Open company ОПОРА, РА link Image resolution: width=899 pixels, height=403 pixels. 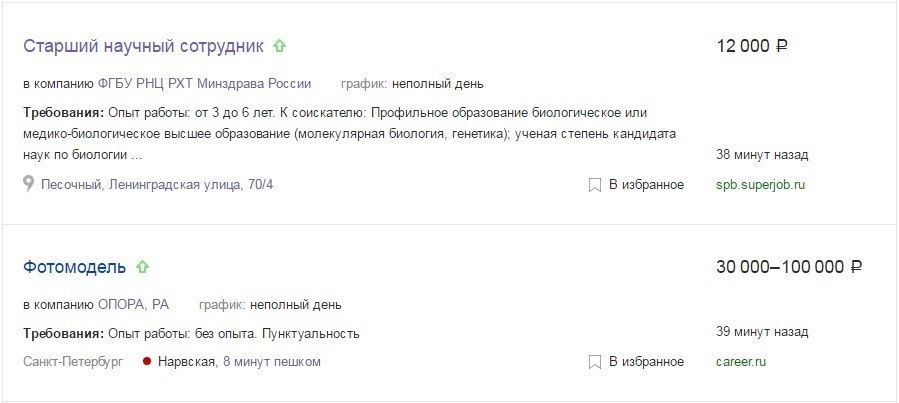point(134,304)
